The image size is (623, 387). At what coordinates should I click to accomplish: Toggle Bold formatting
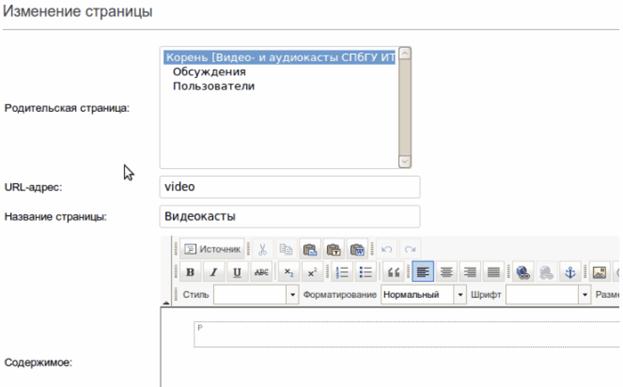click(x=190, y=272)
